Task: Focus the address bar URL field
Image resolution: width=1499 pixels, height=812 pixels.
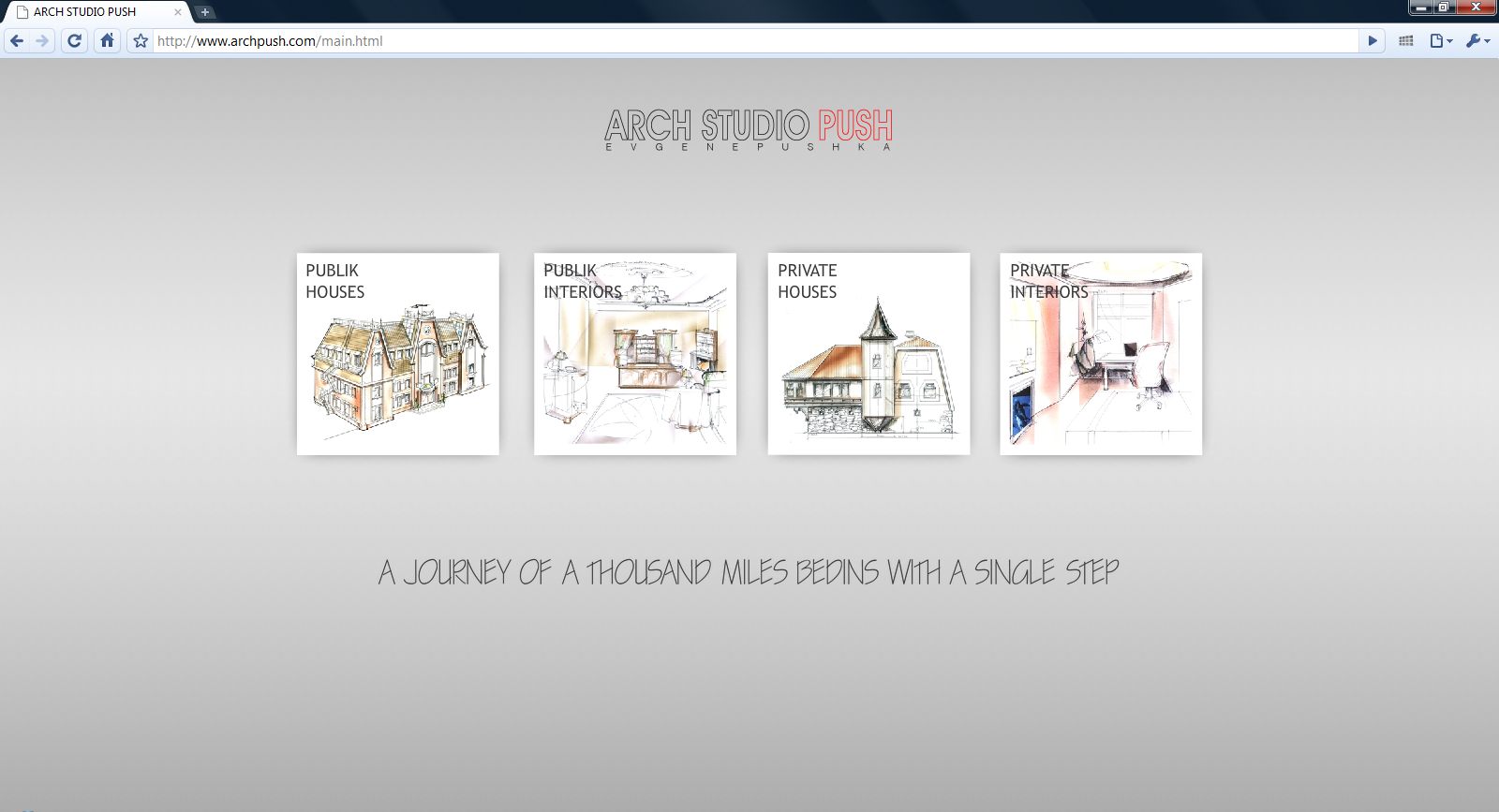Action: click(755, 41)
